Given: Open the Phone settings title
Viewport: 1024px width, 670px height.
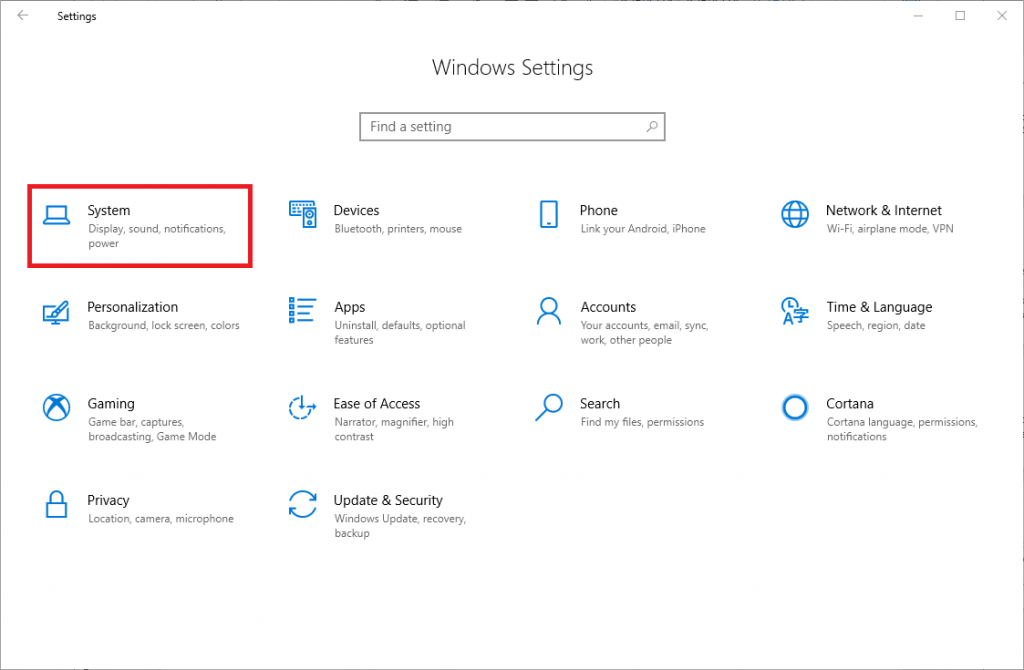Looking at the screenshot, I should (598, 210).
